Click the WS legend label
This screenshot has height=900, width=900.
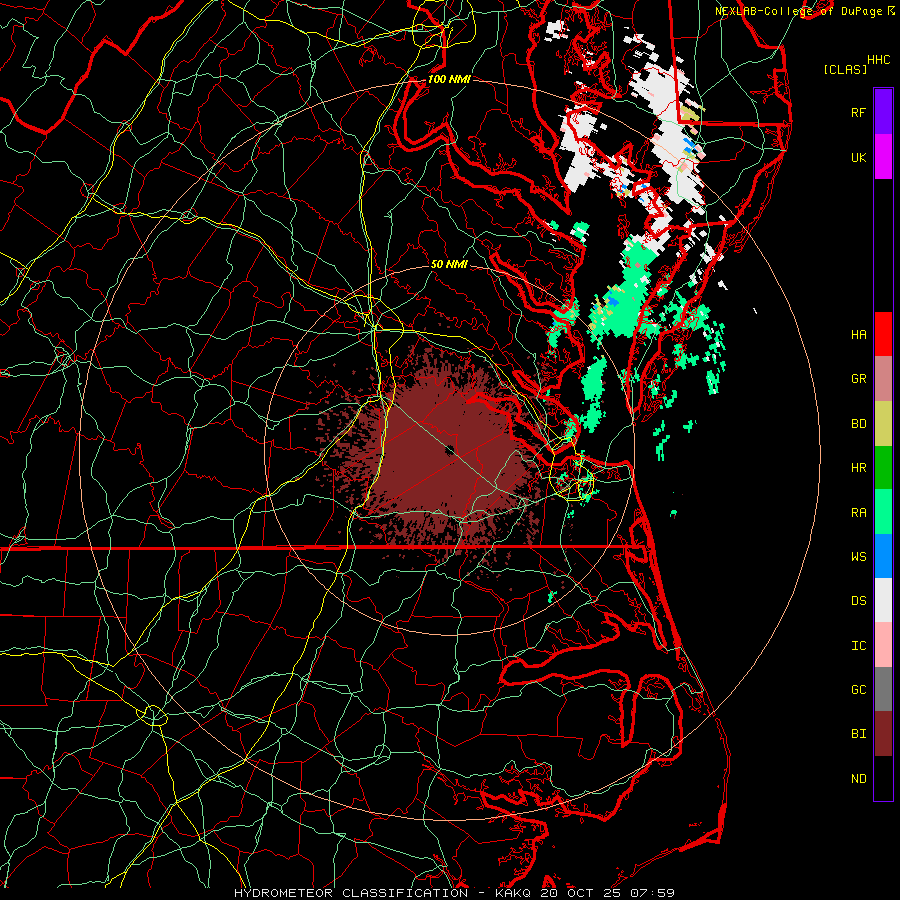pyautogui.click(x=859, y=557)
